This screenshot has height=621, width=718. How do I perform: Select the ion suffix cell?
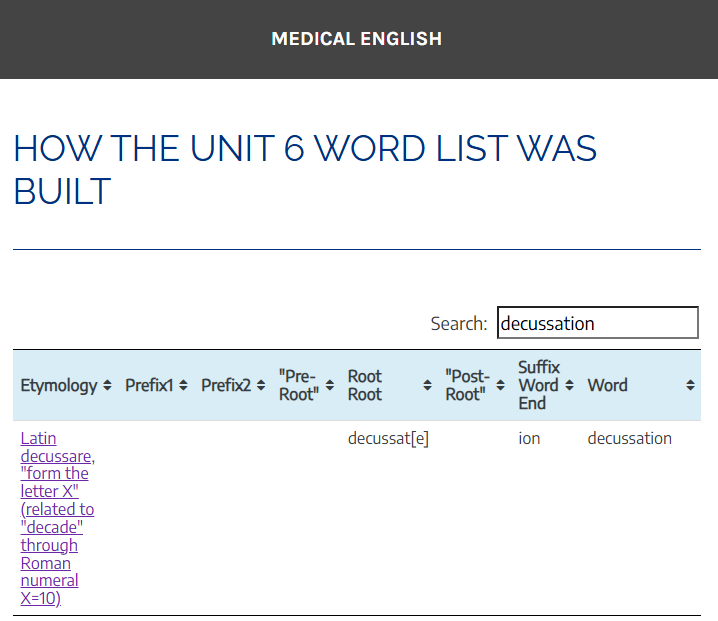[x=529, y=438]
